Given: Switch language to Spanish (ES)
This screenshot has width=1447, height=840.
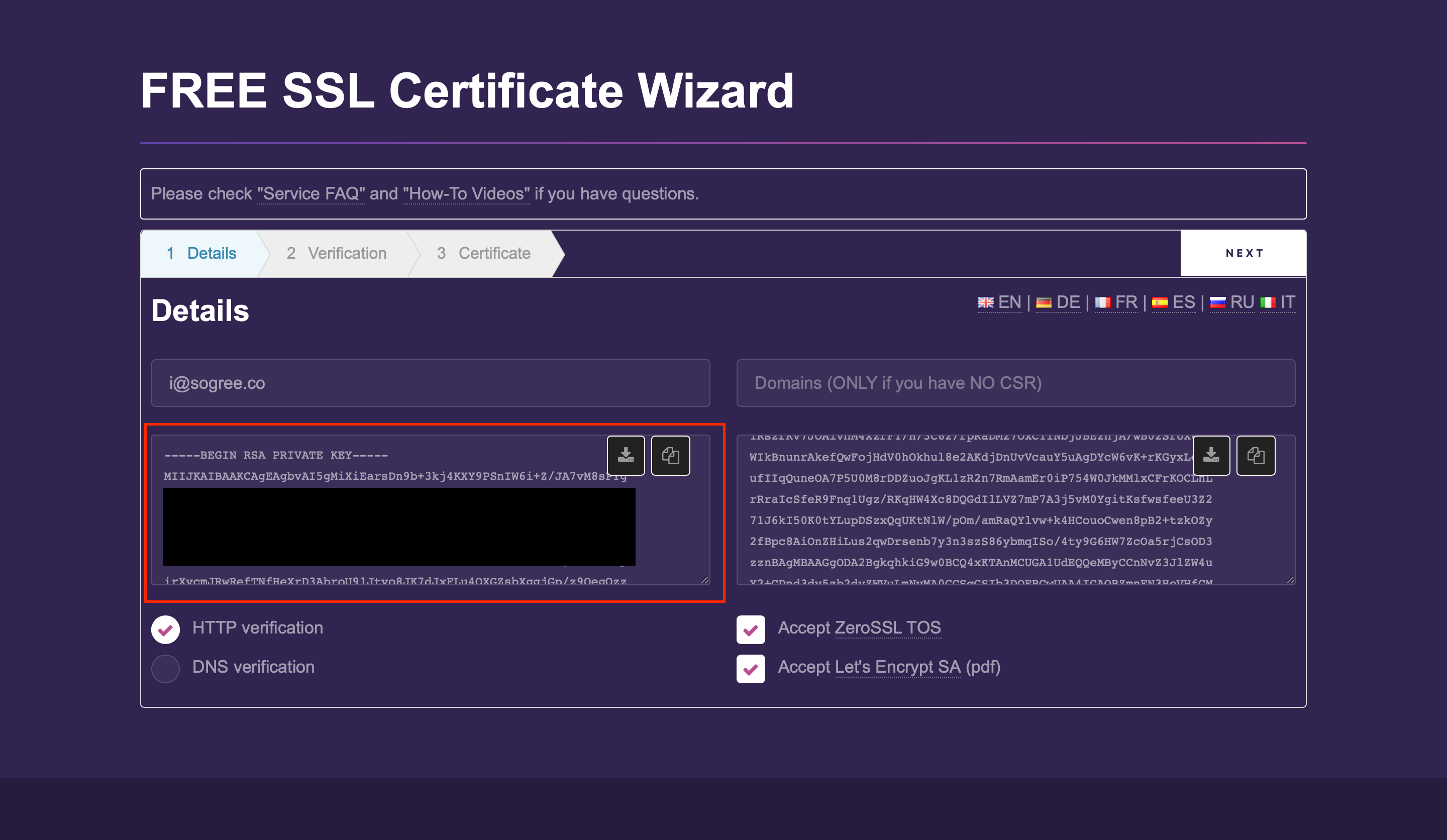Looking at the screenshot, I should pos(1173,302).
